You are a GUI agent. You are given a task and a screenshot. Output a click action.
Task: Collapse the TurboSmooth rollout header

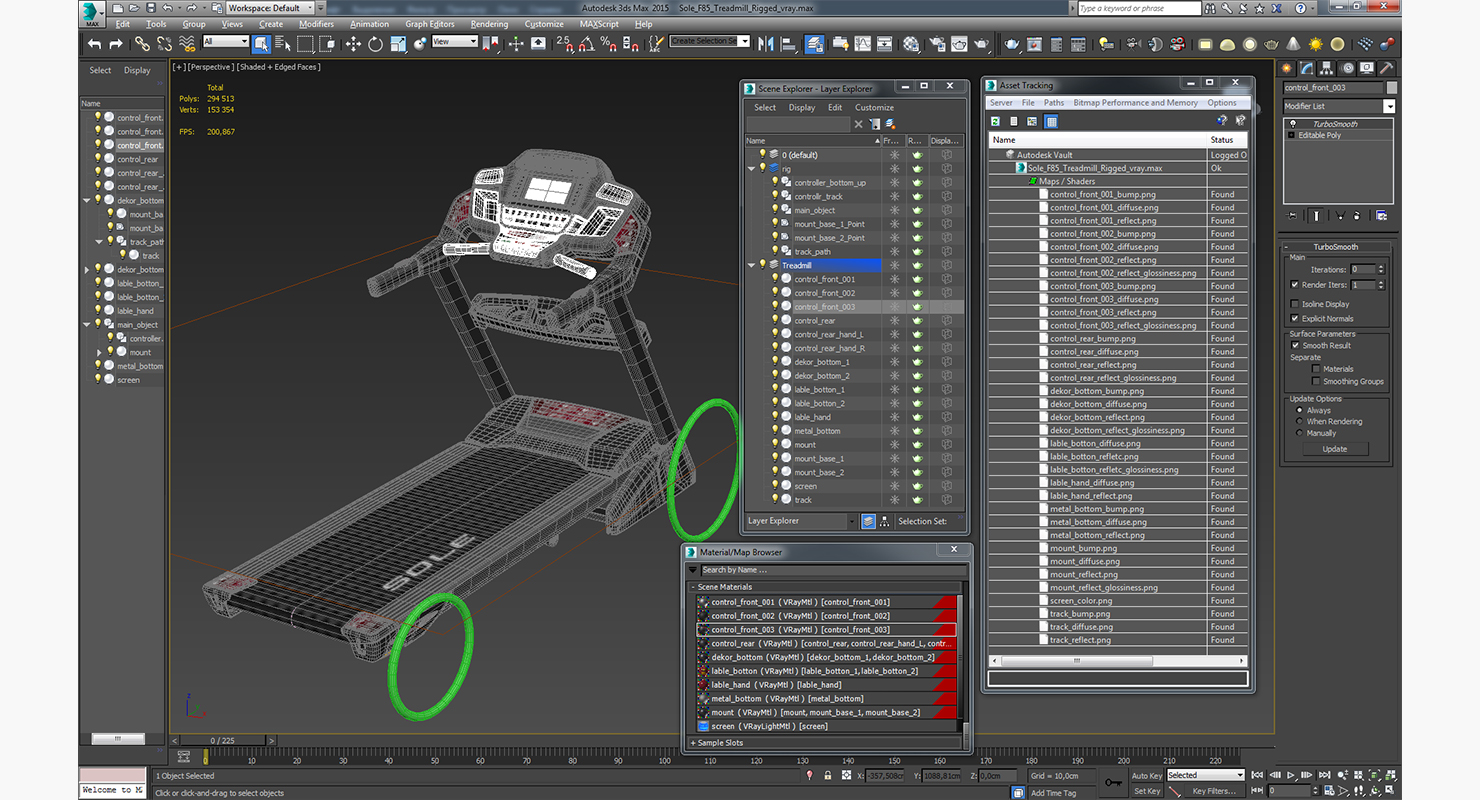1335,246
